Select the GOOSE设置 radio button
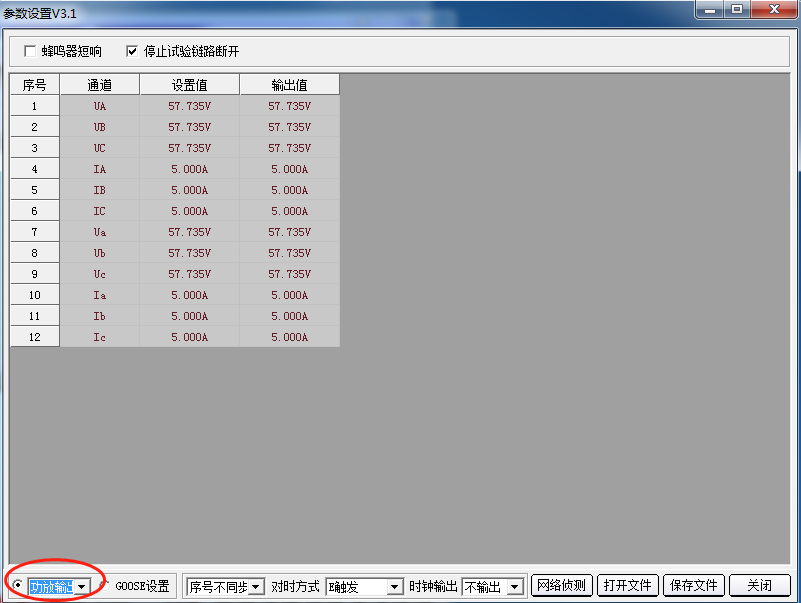Screen dimensions: 801x603 104,586
